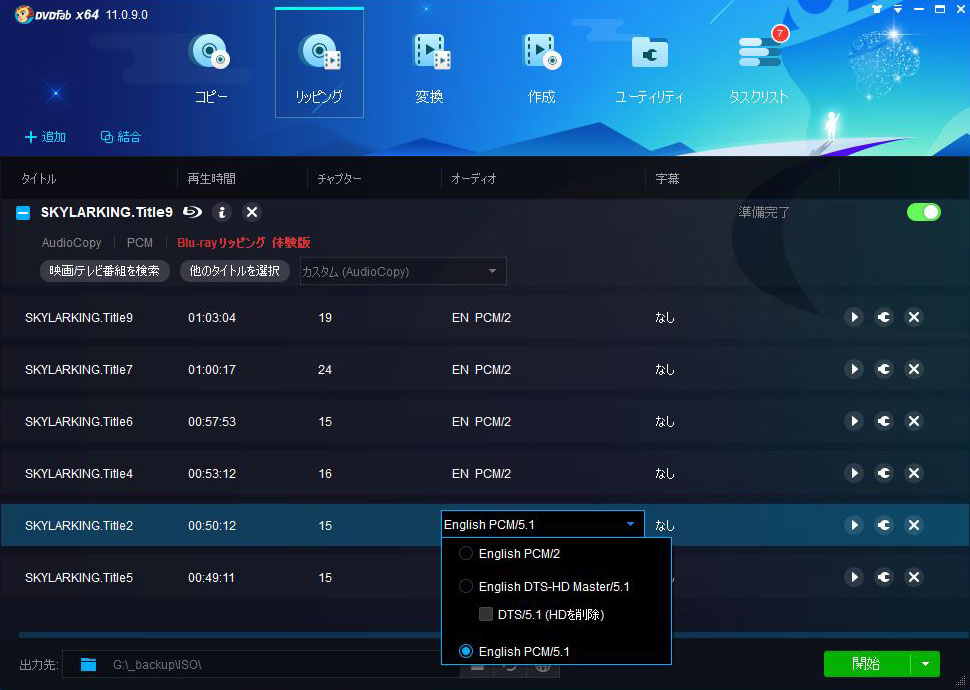970x690 pixels.
Task: Click the タイトル column header
Action: pos(39,179)
